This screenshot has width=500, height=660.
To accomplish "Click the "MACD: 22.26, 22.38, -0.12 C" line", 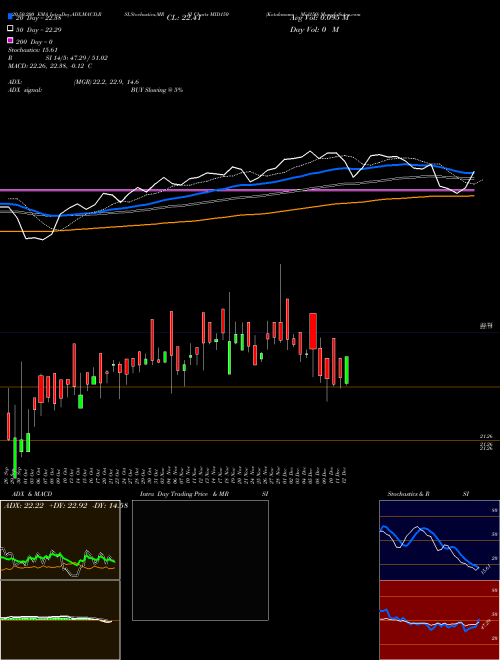I will click(x=50, y=66).
